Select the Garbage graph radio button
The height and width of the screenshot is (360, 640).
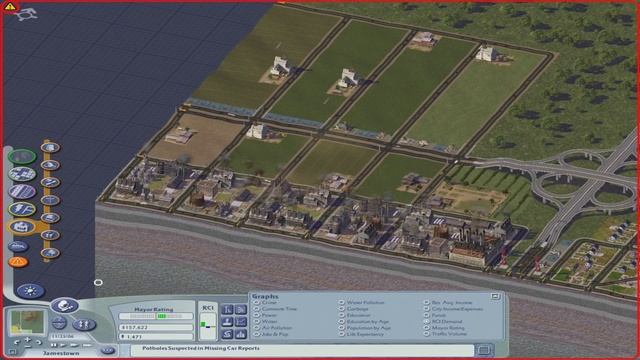342,309
